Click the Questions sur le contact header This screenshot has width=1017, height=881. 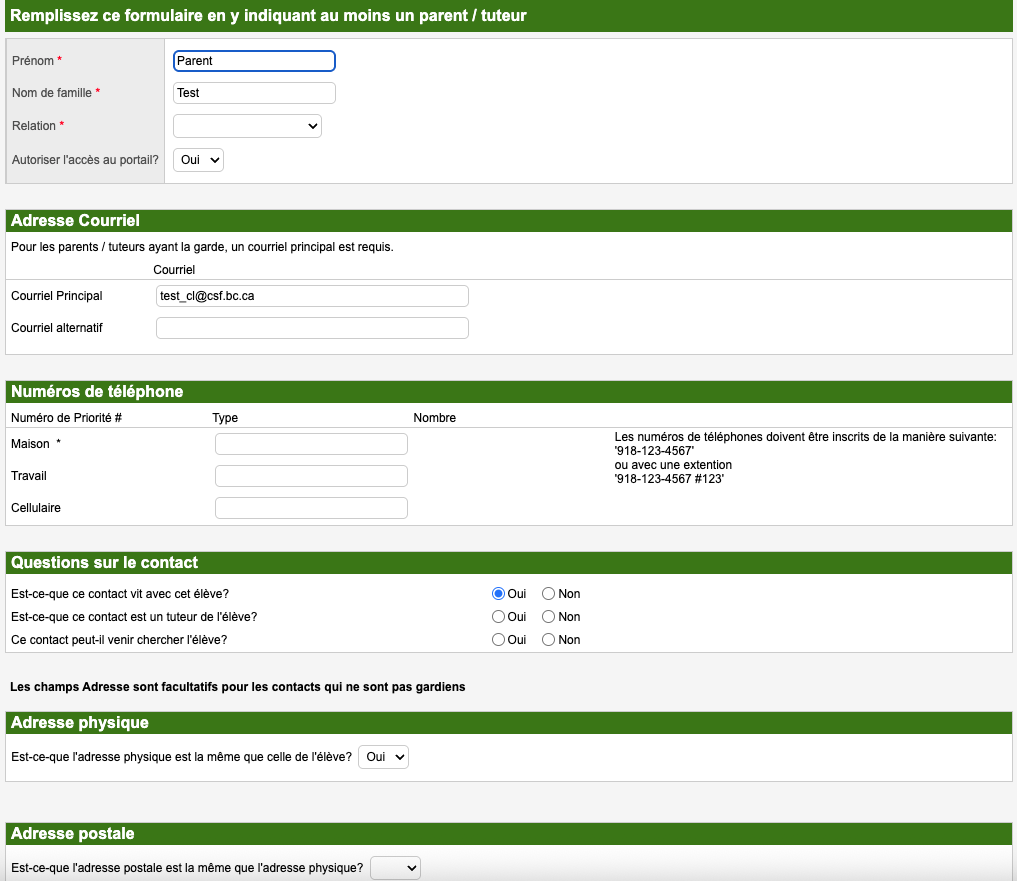click(104, 562)
